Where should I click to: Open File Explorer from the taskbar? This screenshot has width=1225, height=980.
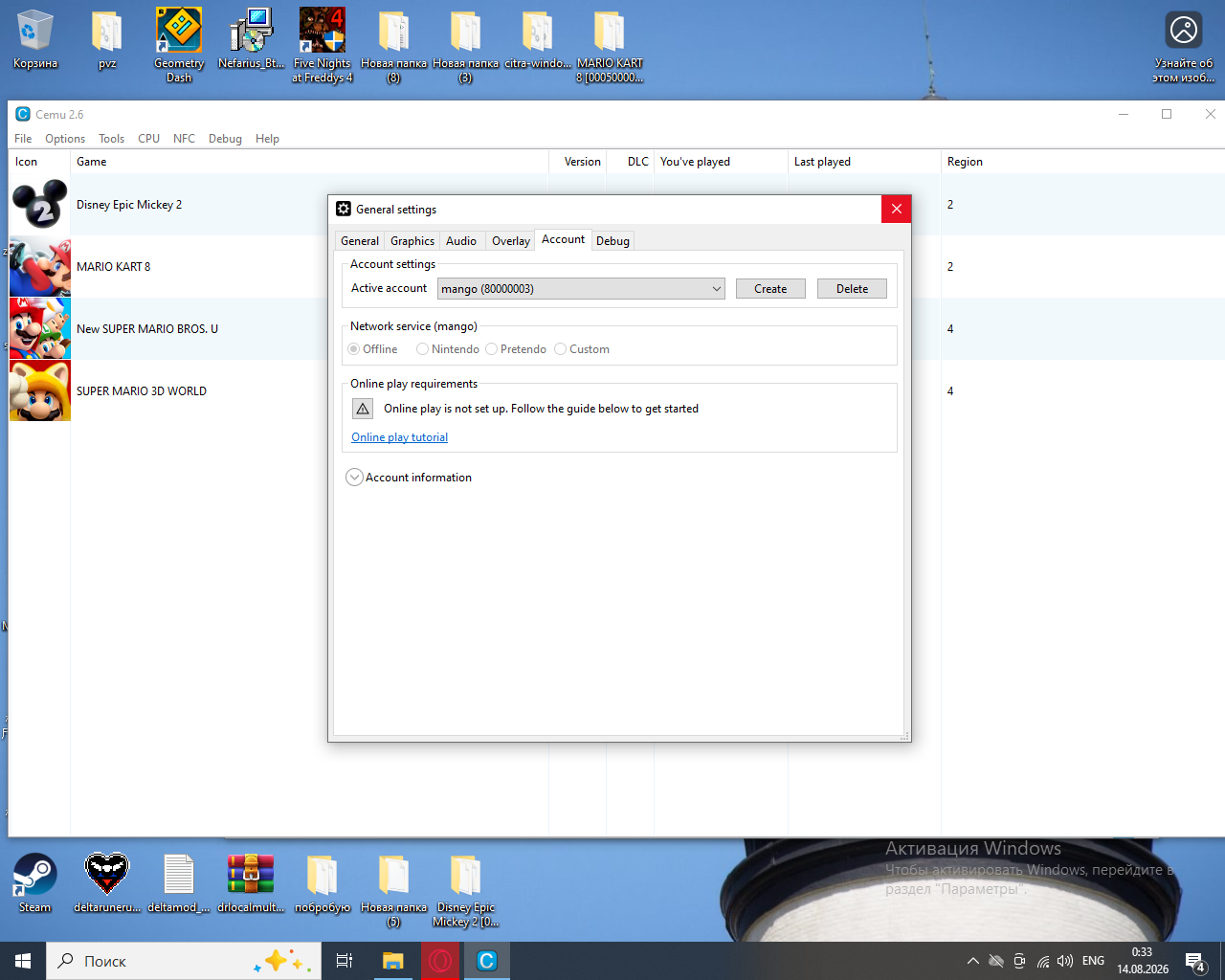[x=393, y=961]
